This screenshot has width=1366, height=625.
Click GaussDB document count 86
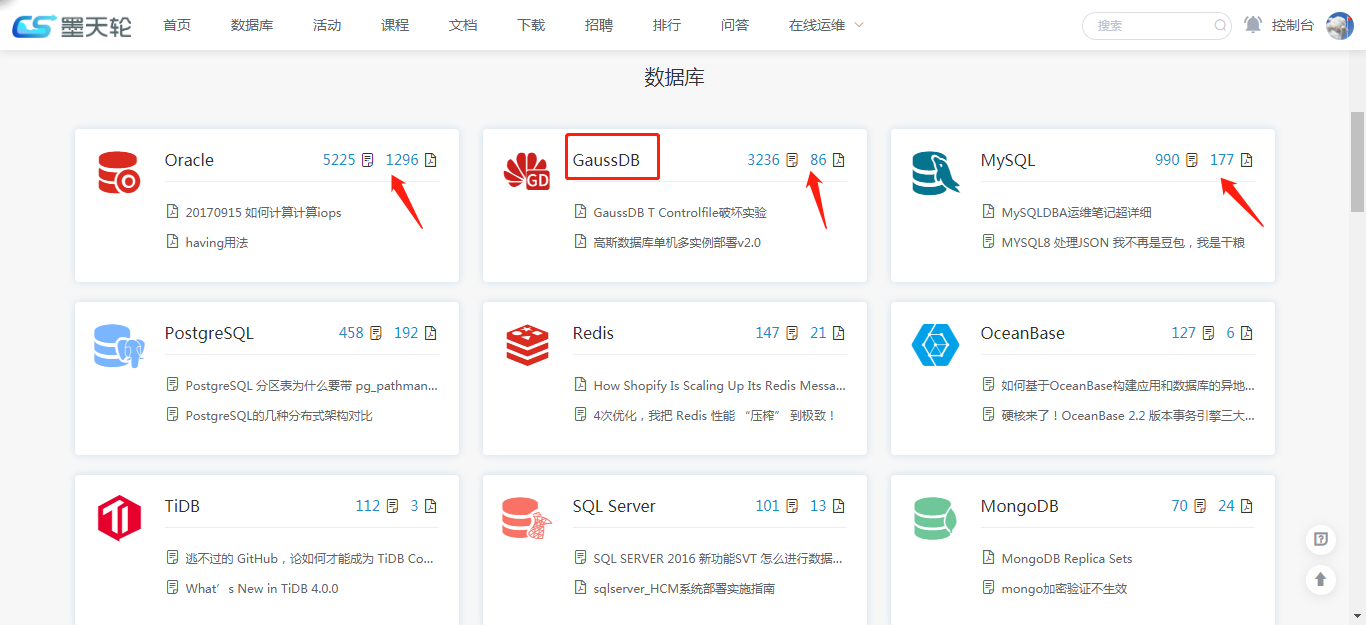(818, 160)
